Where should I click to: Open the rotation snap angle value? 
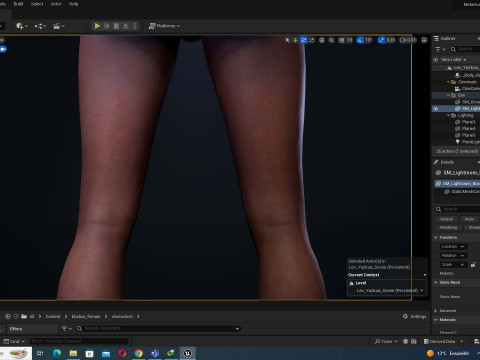point(368,40)
